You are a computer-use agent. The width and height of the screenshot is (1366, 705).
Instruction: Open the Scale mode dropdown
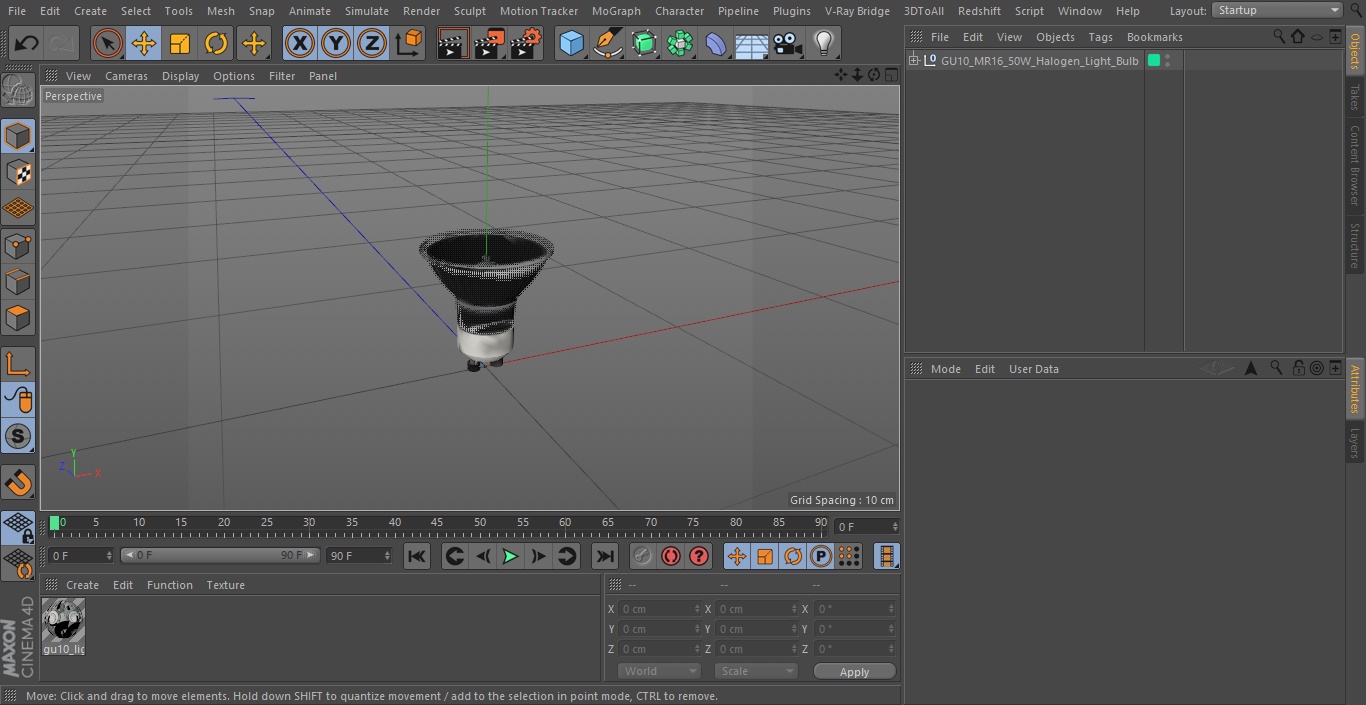pyautogui.click(x=755, y=671)
